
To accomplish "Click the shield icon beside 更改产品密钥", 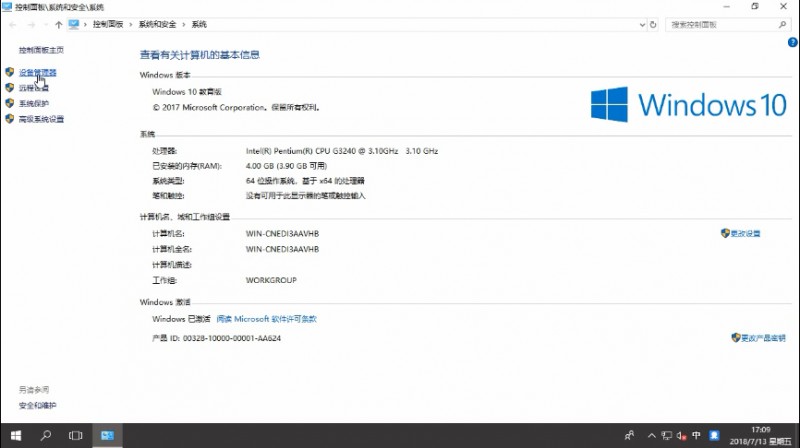I will click(x=736, y=337).
